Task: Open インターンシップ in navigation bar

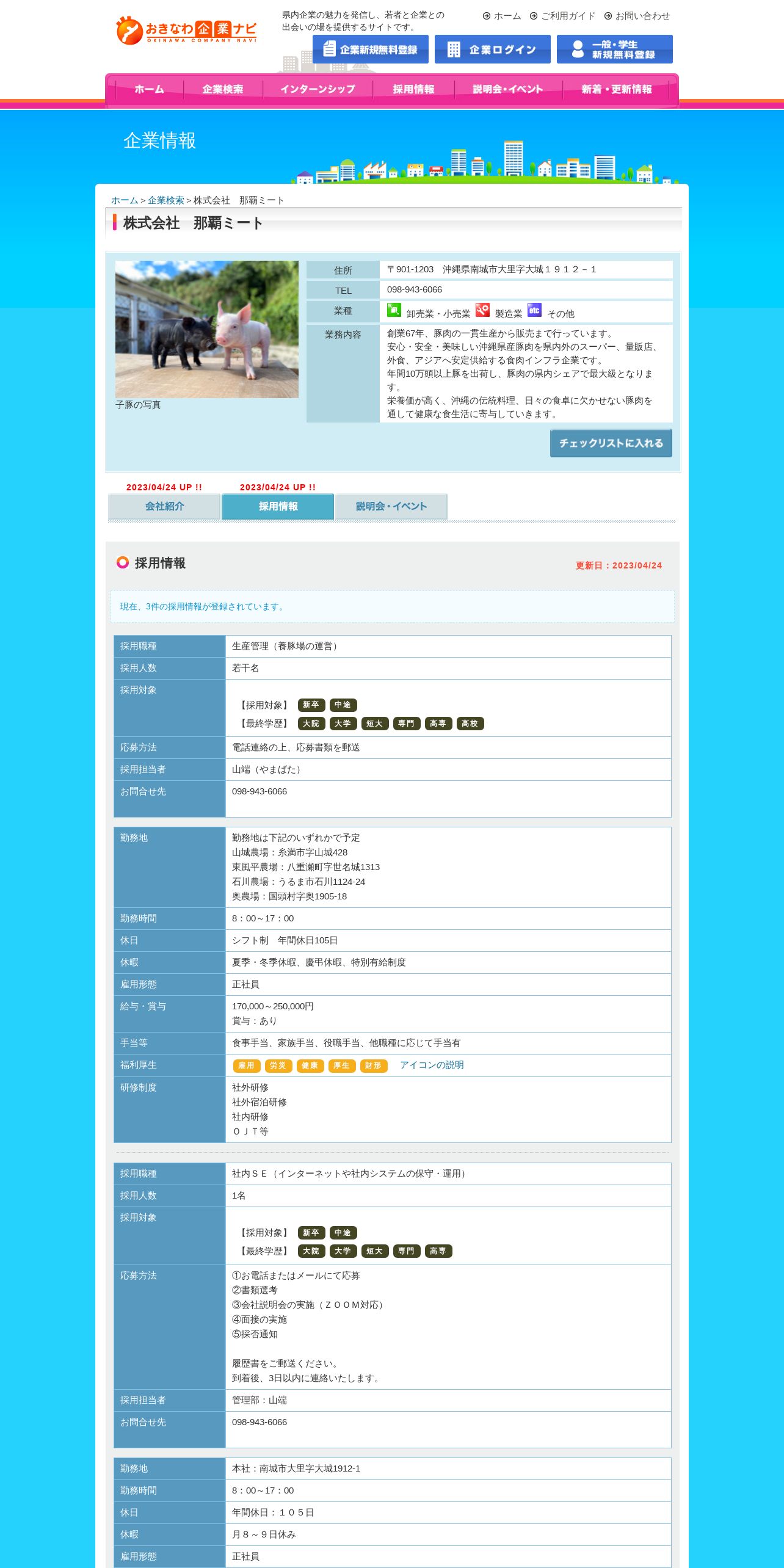Action: [318, 89]
